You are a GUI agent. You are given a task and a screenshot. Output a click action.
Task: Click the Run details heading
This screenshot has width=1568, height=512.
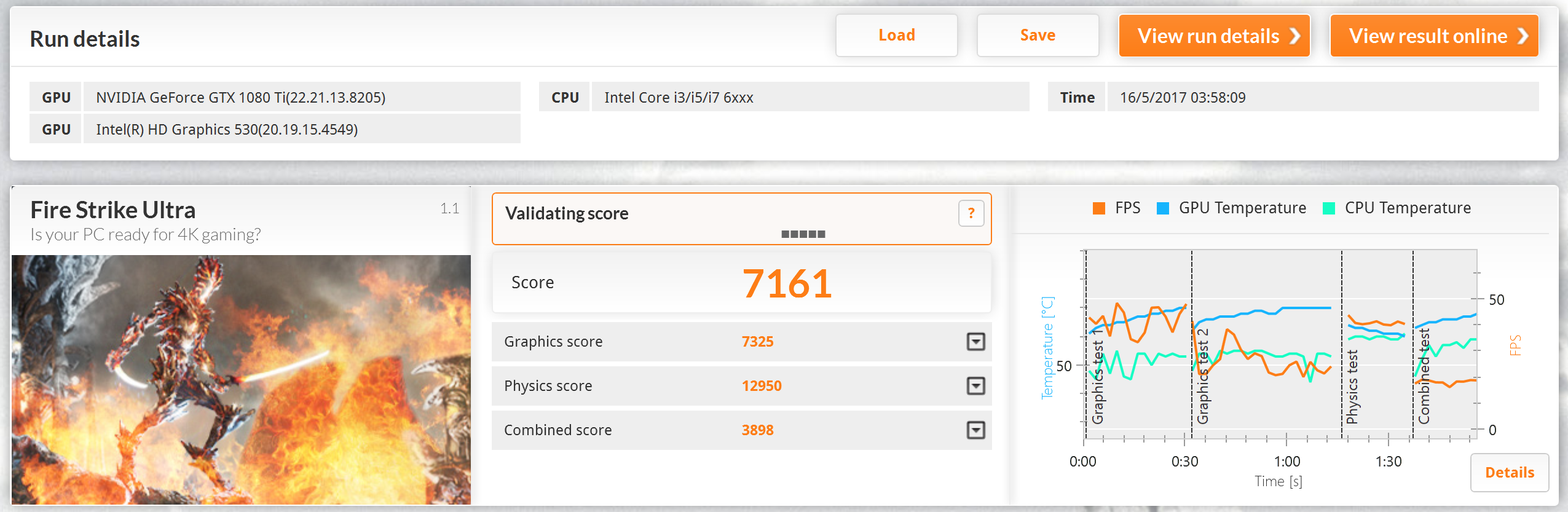(x=85, y=39)
